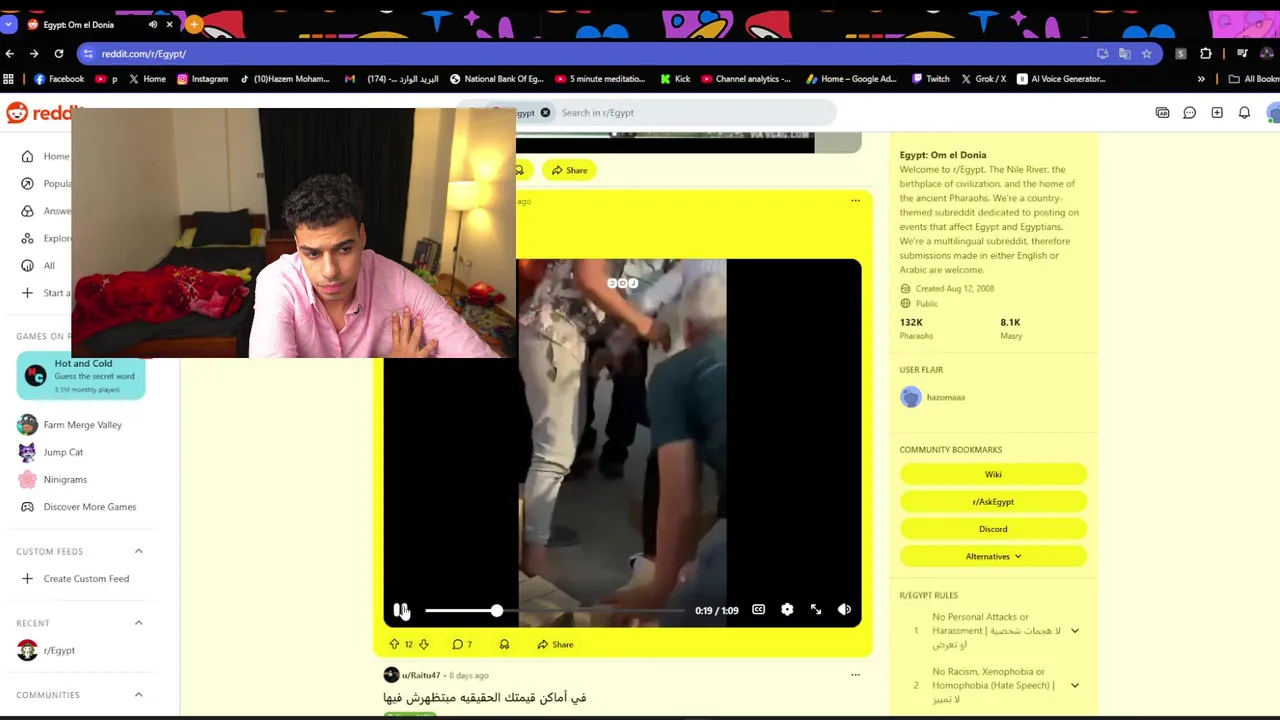Go to Home in the Reddit sidebar
Screen dimensions: 1280x720
pos(45,156)
